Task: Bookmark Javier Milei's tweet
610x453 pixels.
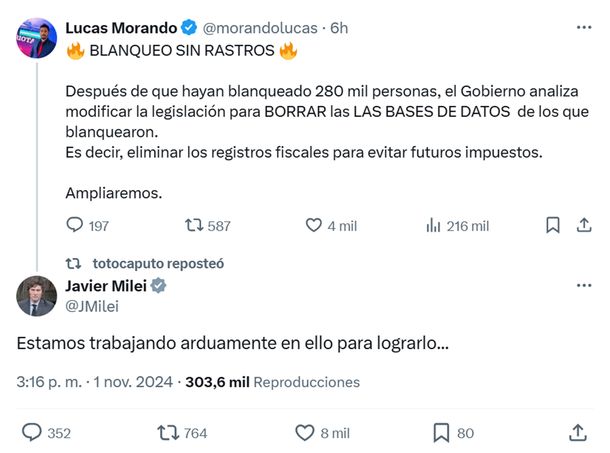Action: 441,432
